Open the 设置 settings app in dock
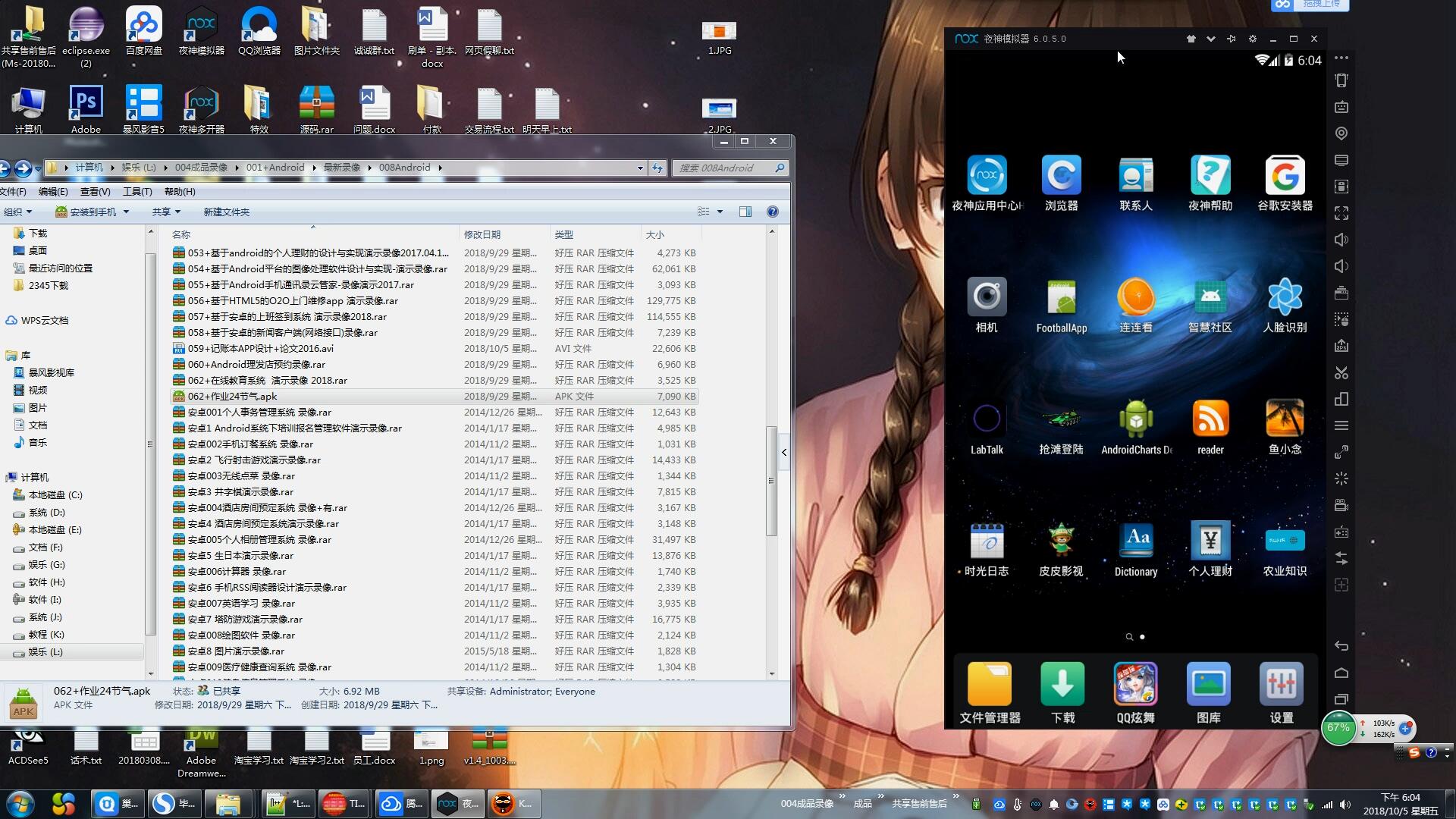This screenshot has width=1456, height=819. point(1281,693)
